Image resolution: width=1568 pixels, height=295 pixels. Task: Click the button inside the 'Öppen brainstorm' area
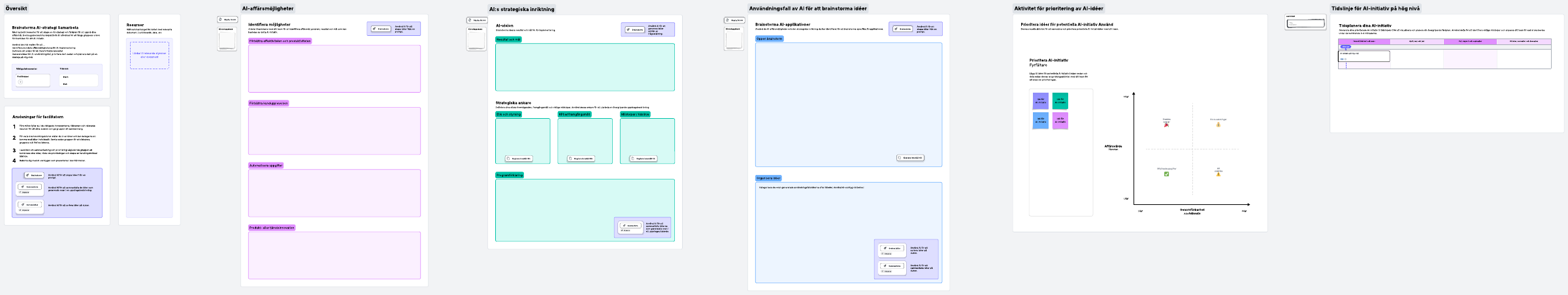[x=910, y=158]
